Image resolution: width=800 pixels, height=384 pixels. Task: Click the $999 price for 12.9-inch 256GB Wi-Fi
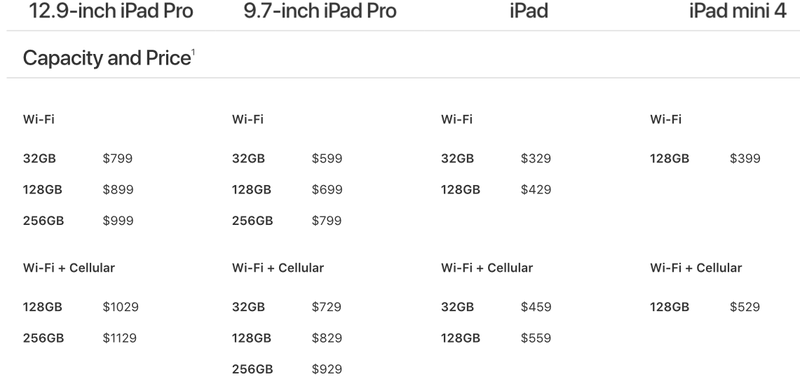[x=118, y=221]
